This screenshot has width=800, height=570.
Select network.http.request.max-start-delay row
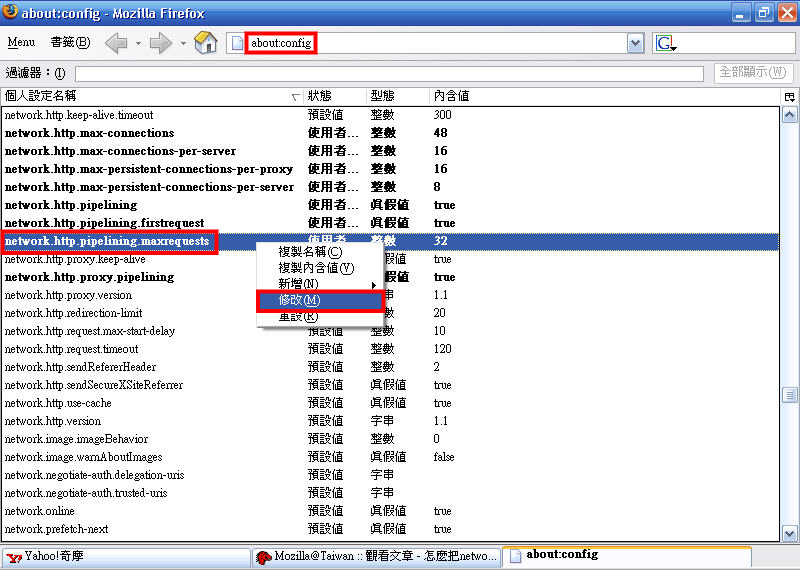(x=390, y=331)
